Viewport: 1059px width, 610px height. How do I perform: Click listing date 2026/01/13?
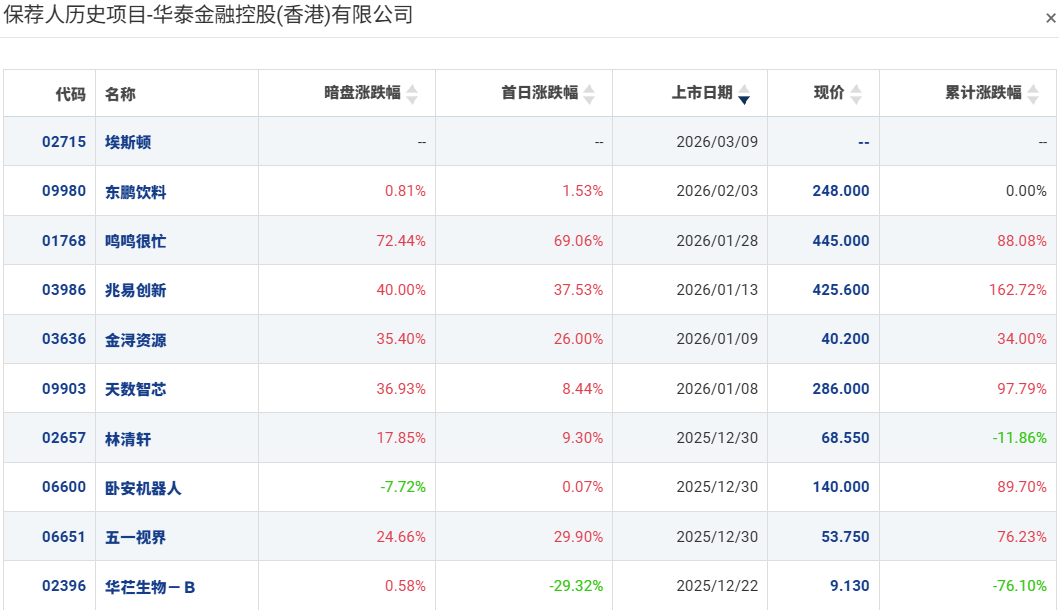pyautogui.click(x=717, y=290)
